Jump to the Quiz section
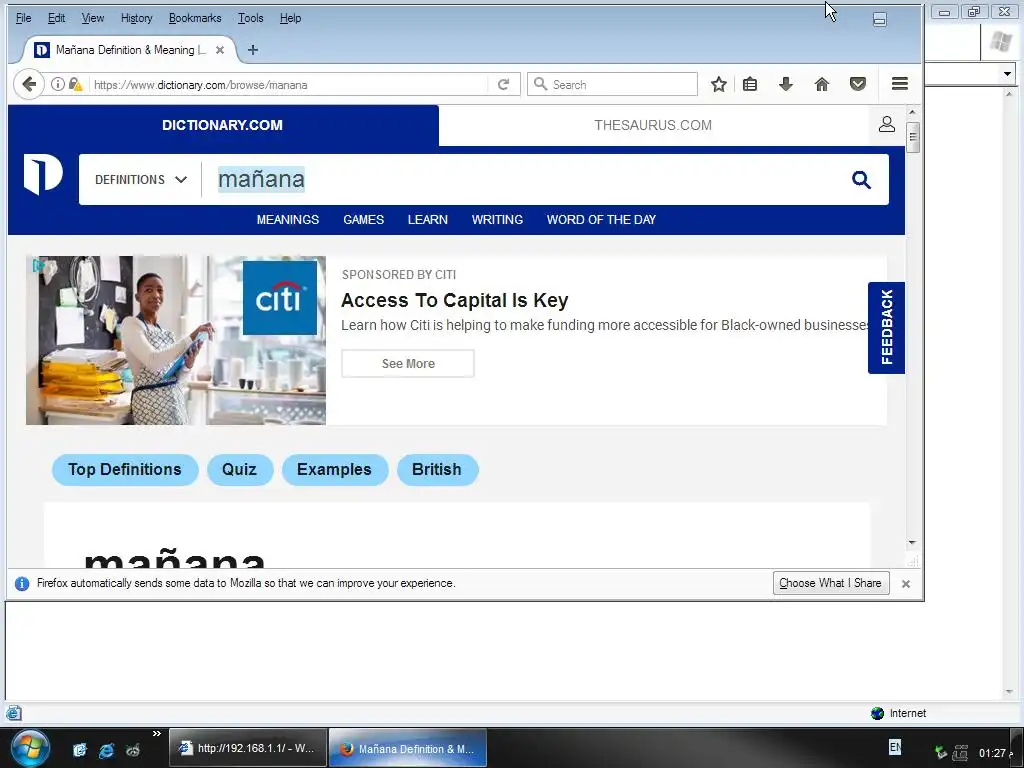This screenshot has height=768, width=1024. pyautogui.click(x=240, y=470)
